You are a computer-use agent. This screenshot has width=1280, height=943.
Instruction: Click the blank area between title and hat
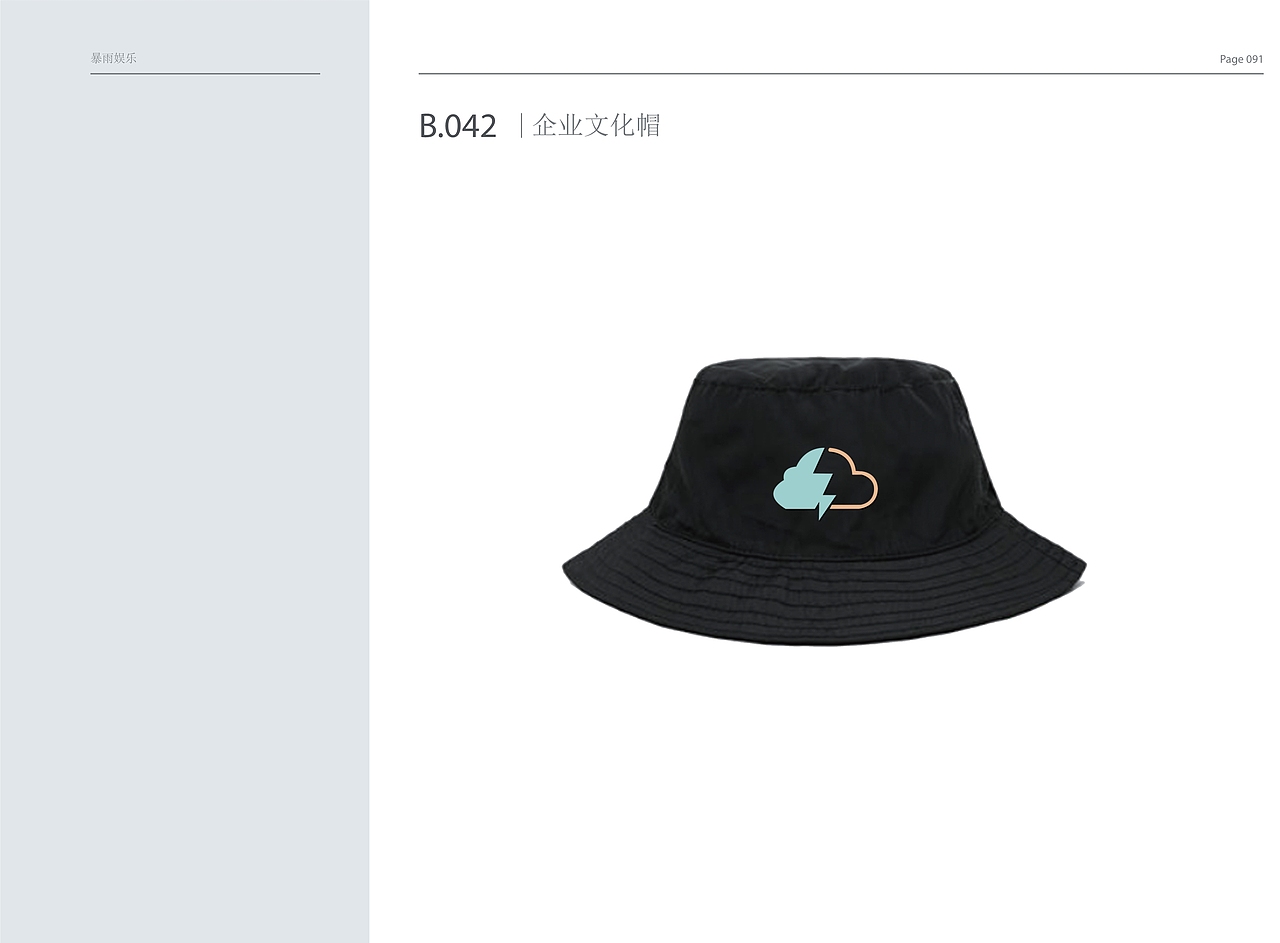[823, 250]
